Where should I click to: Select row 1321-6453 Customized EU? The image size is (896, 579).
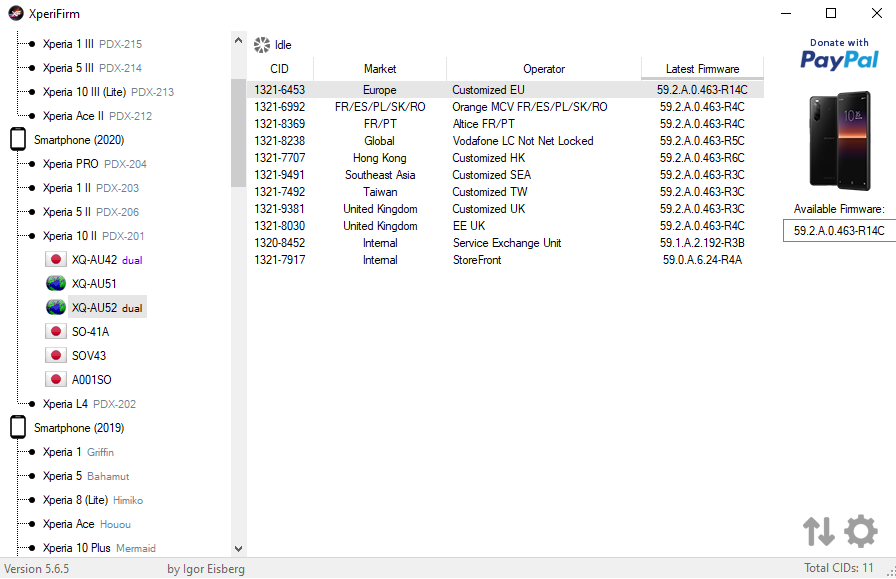pyautogui.click(x=505, y=90)
